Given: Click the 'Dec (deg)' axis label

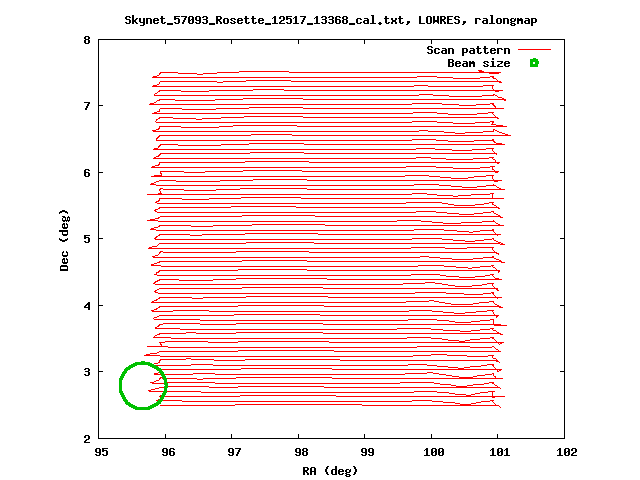Looking at the screenshot, I should click(x=64, y=240).
